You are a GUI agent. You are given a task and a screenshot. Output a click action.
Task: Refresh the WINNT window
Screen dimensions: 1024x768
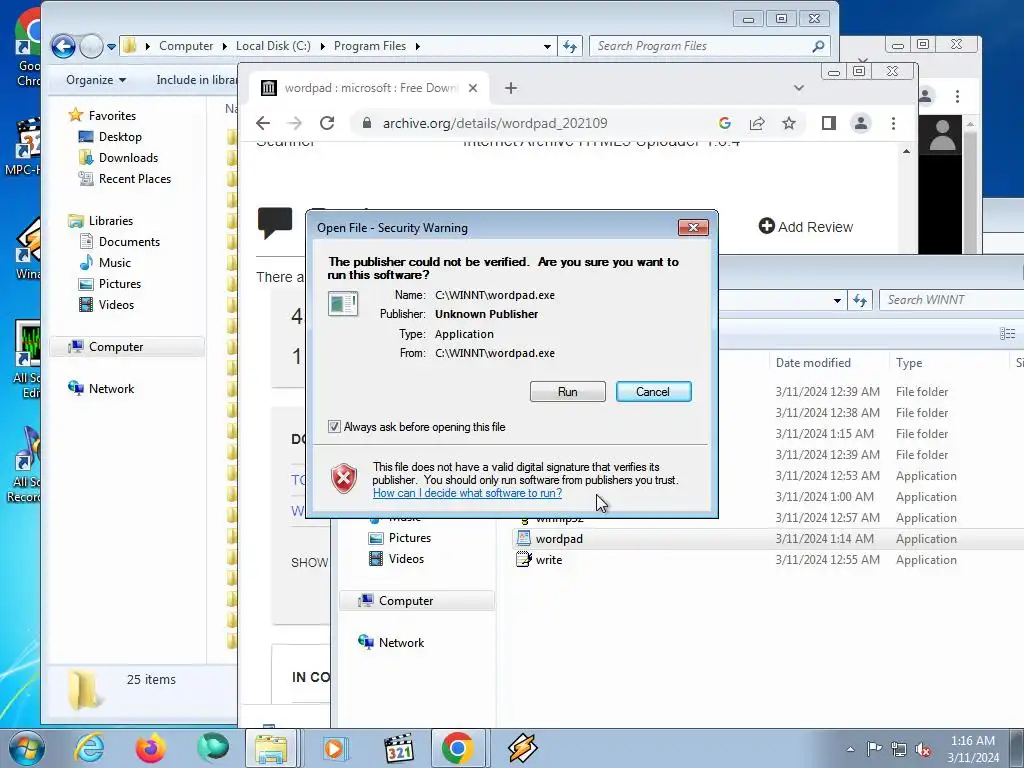click(859, 300)
